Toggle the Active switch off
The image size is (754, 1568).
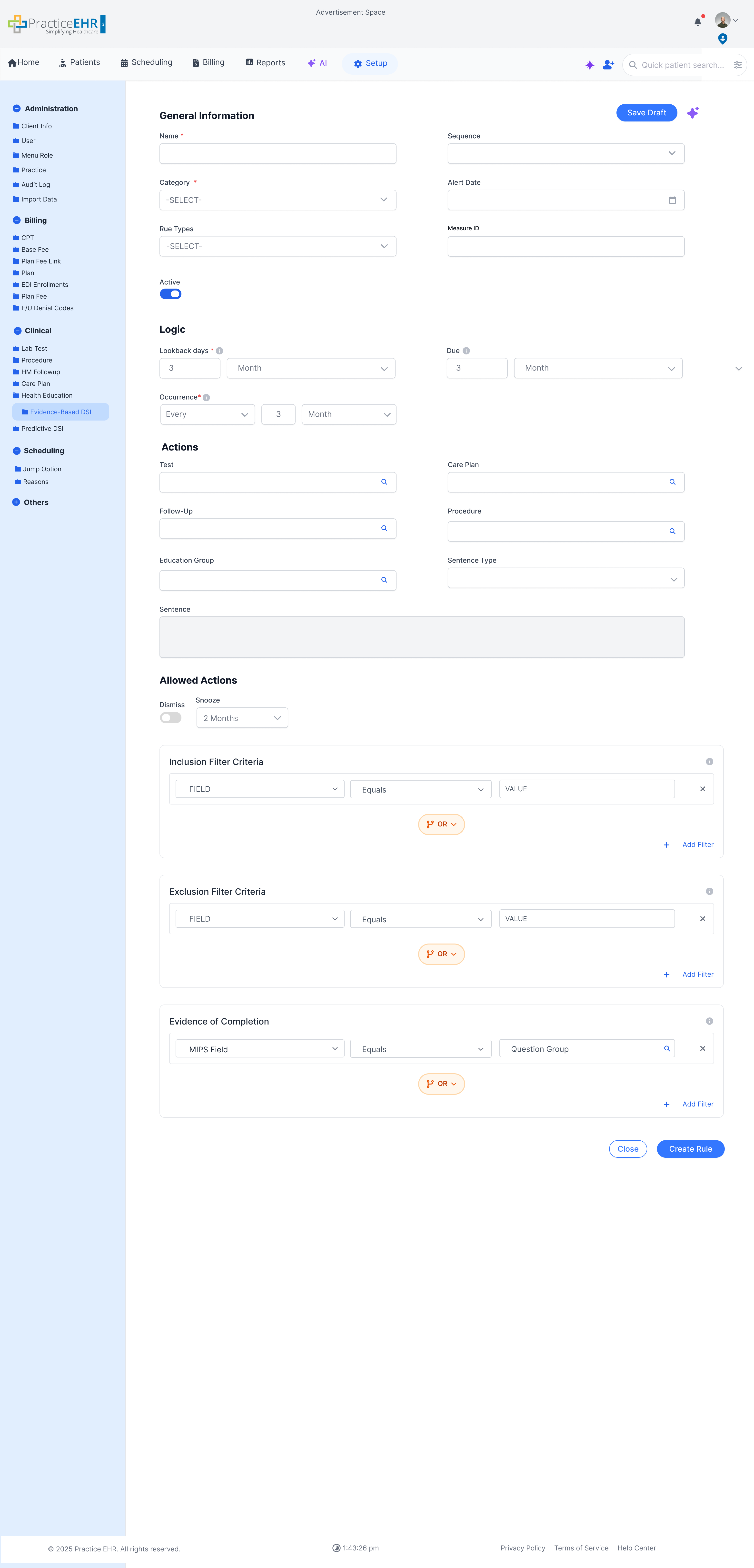tap(170, 294)
